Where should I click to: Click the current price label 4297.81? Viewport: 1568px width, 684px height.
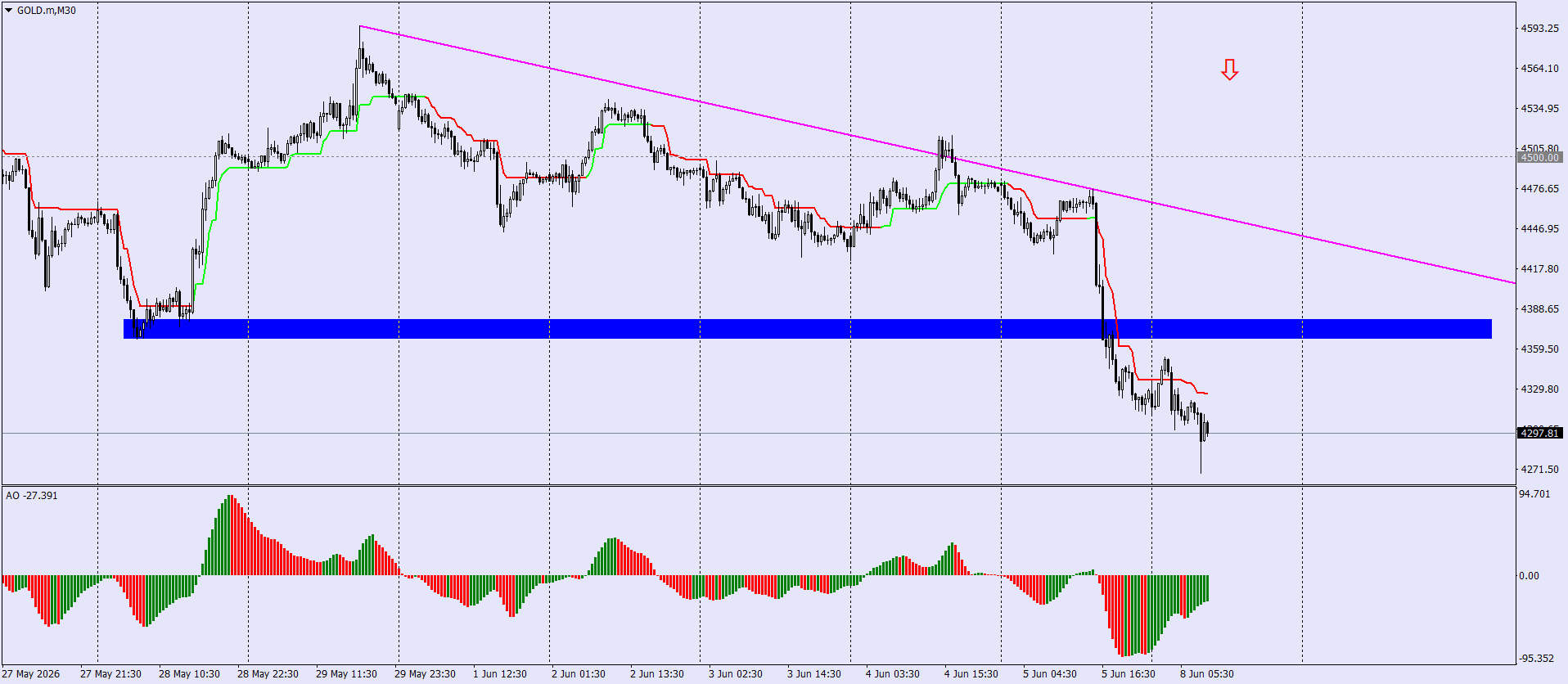point(1539,433)
